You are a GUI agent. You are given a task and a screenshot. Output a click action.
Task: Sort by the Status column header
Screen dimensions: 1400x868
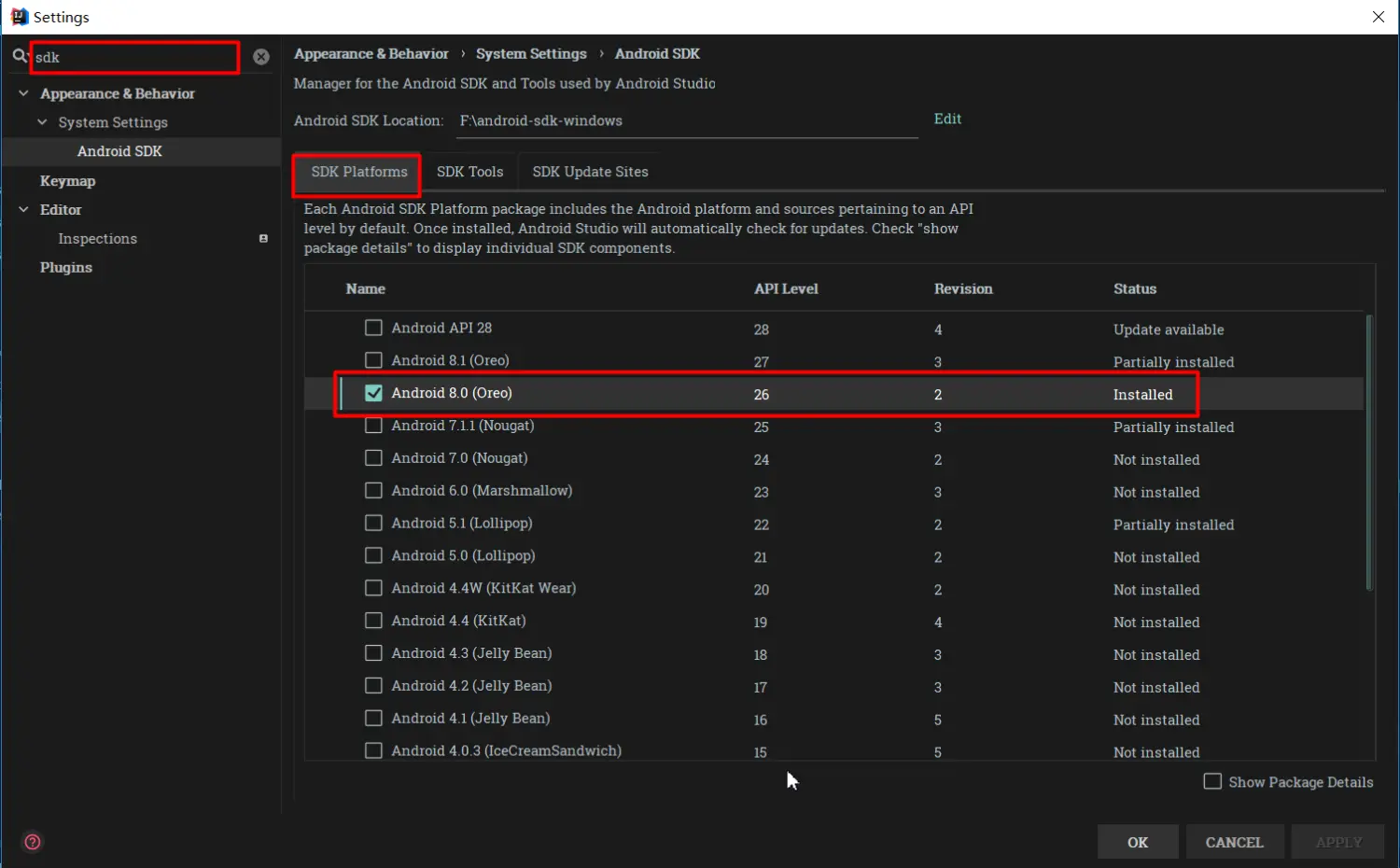coord(1135,289)
